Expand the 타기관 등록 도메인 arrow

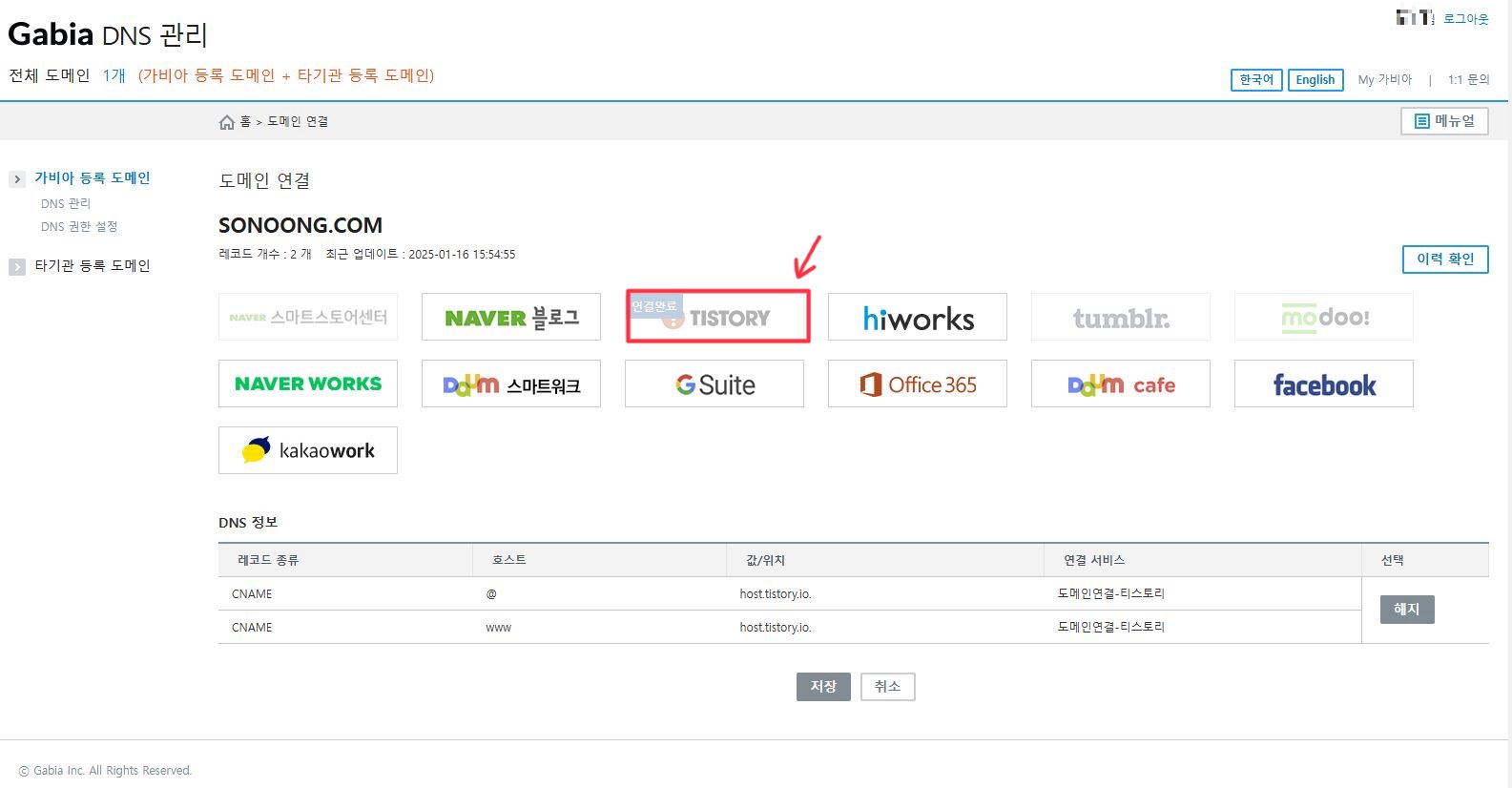(x=17, y=267)
